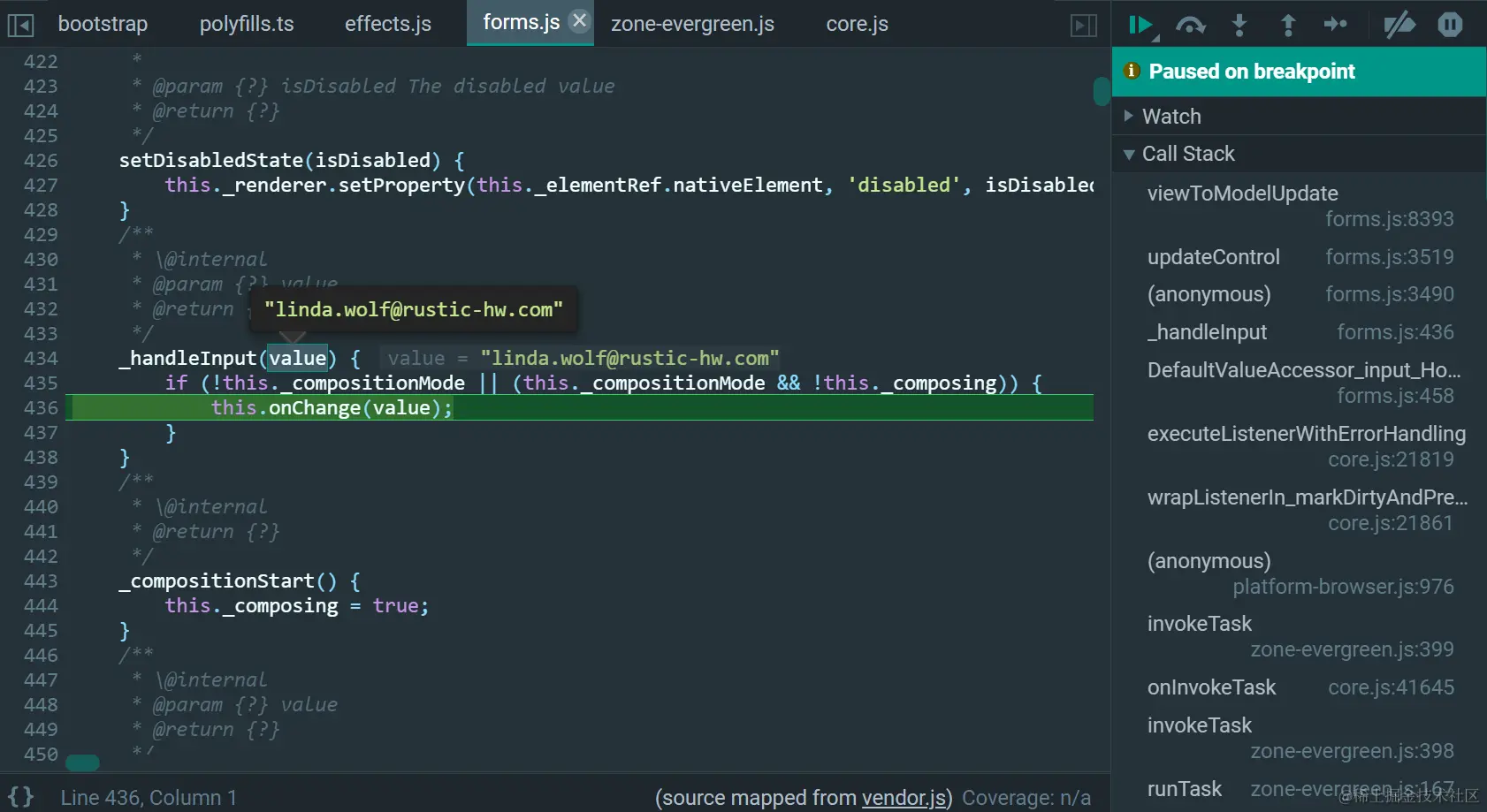
Task: Select executeListenerWithErrorHandling frame
Action: pos(1299,446)
